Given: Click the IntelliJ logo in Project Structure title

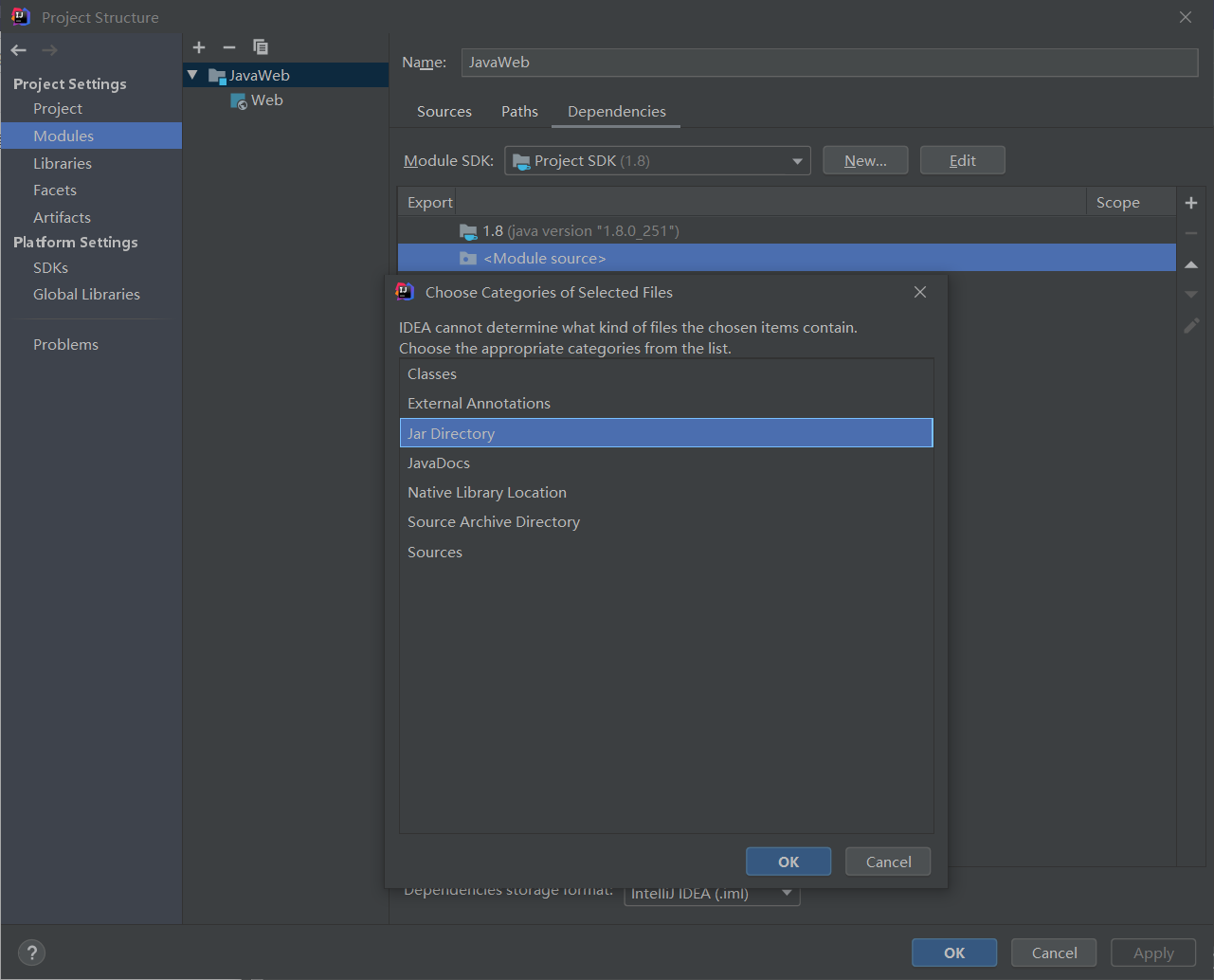Looking at the screenshot, I should 21,17.
